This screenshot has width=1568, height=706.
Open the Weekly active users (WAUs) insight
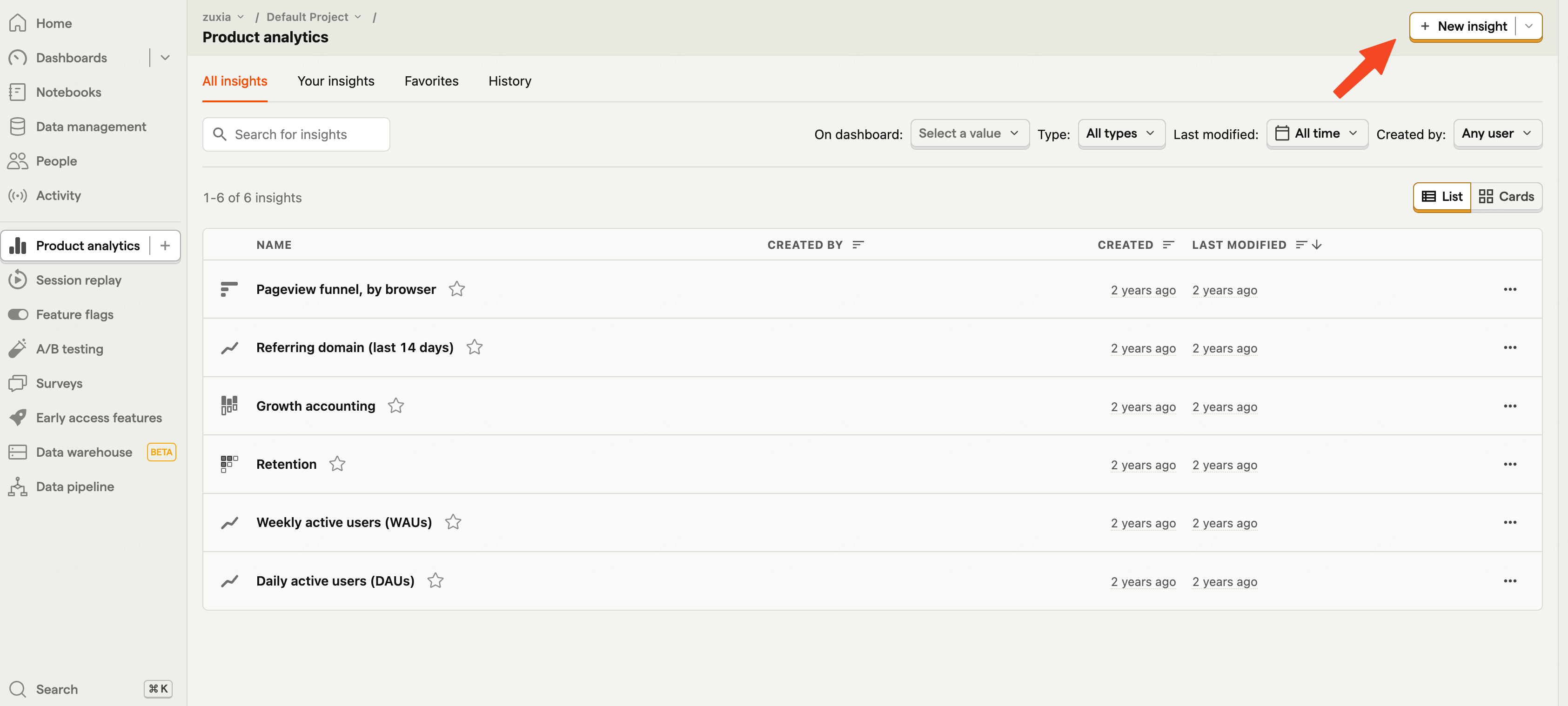(343, 522)
